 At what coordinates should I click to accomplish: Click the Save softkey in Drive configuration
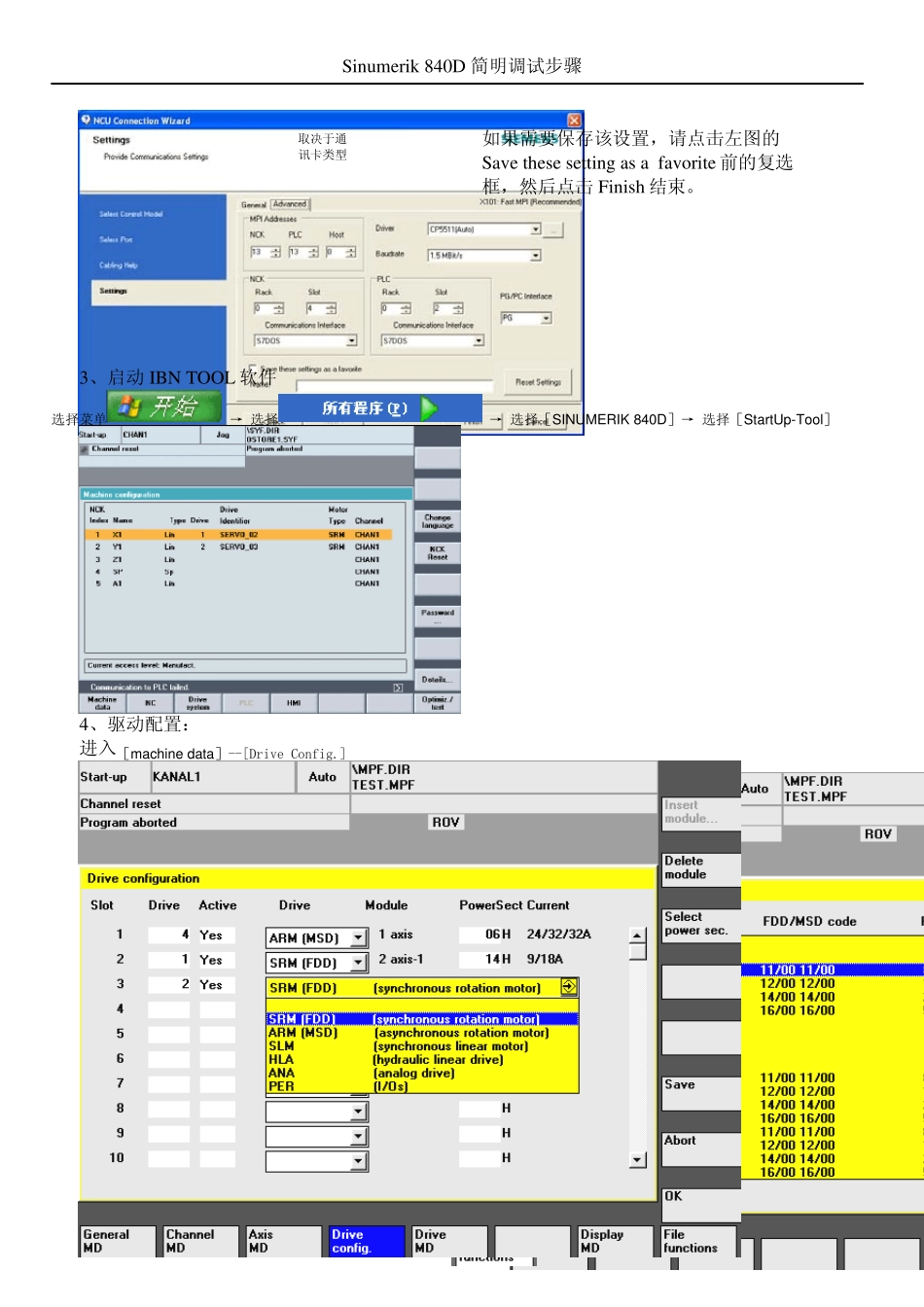[700, 1093]
